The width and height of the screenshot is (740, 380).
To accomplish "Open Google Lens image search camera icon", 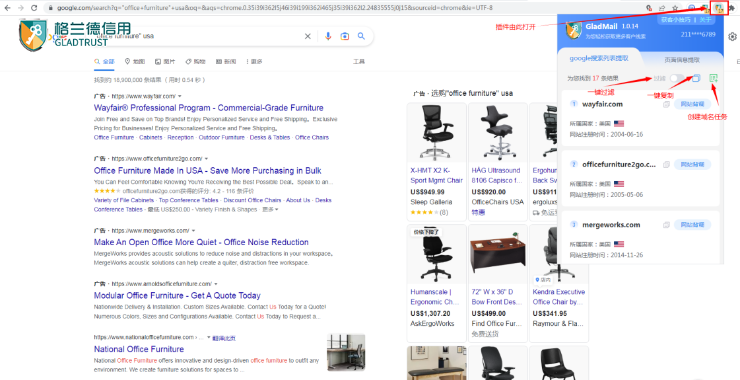I will coord(345,36).
